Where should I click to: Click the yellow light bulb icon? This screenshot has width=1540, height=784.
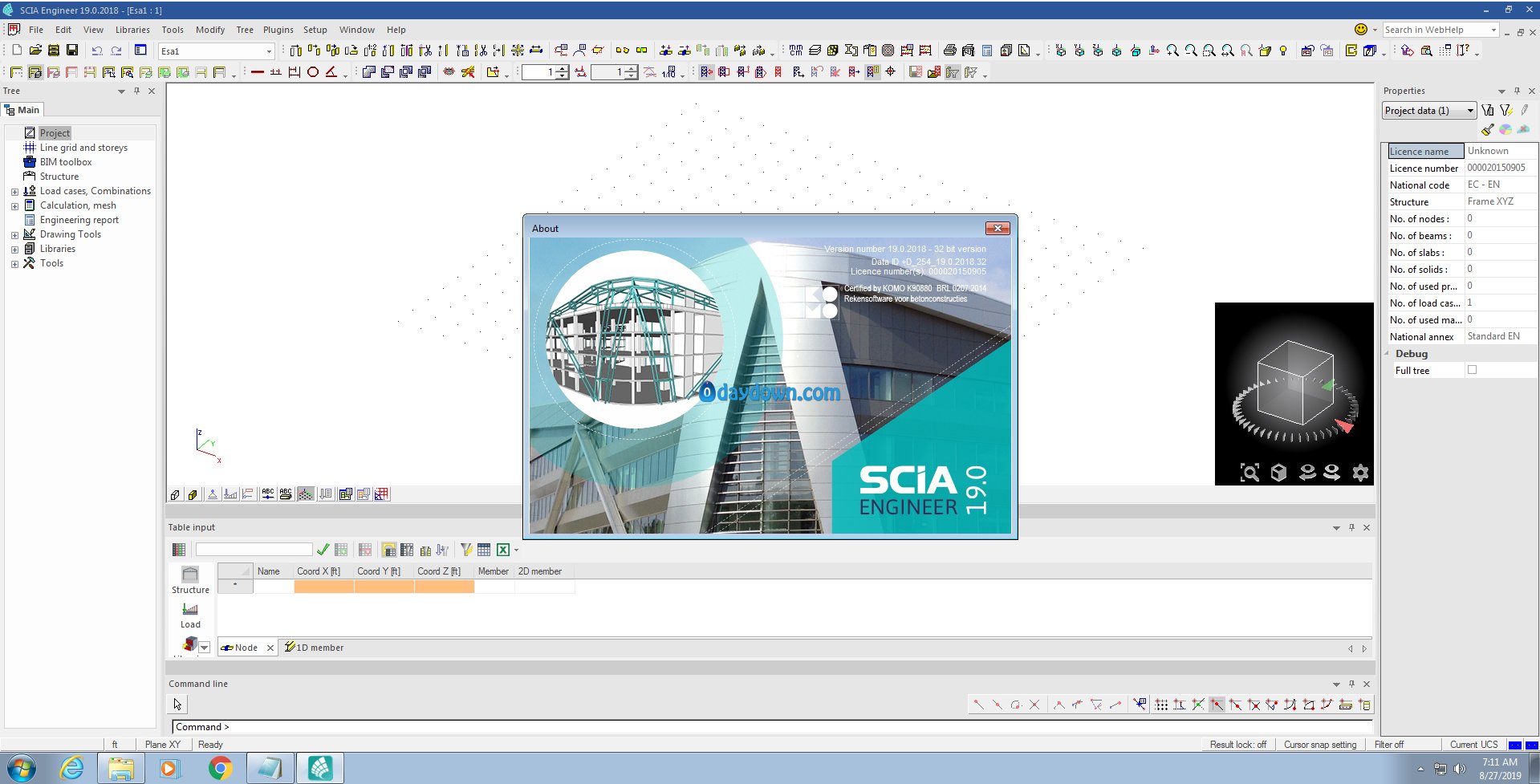coord(1283,50)
